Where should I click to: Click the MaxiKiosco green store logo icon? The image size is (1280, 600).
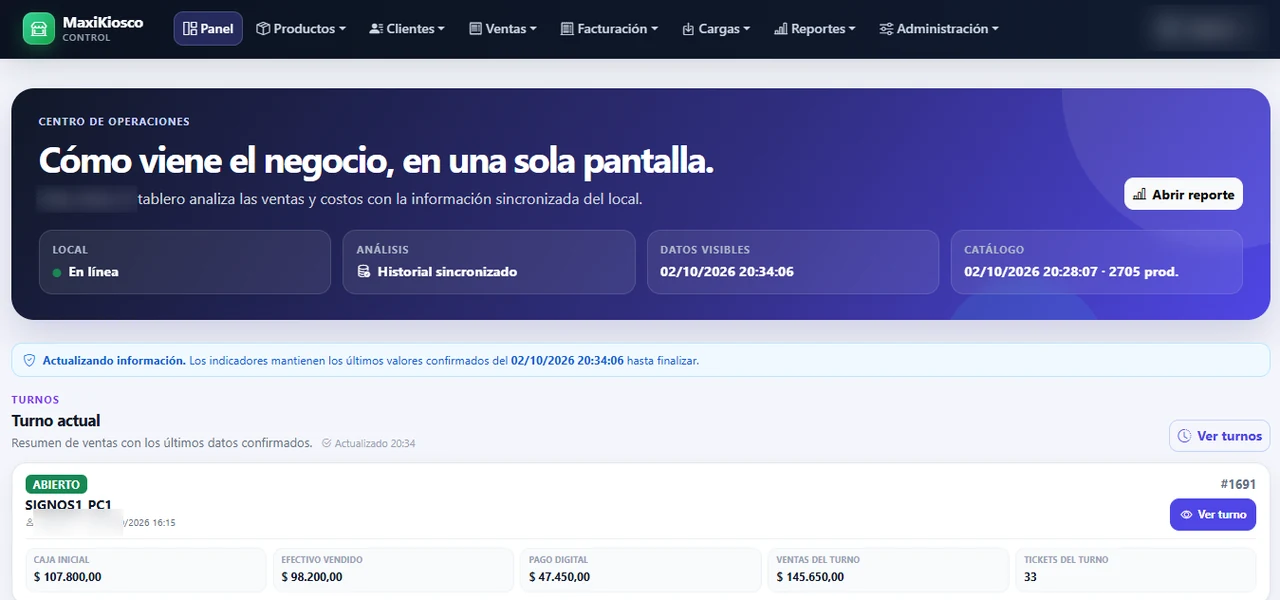(x=39, y=28)
